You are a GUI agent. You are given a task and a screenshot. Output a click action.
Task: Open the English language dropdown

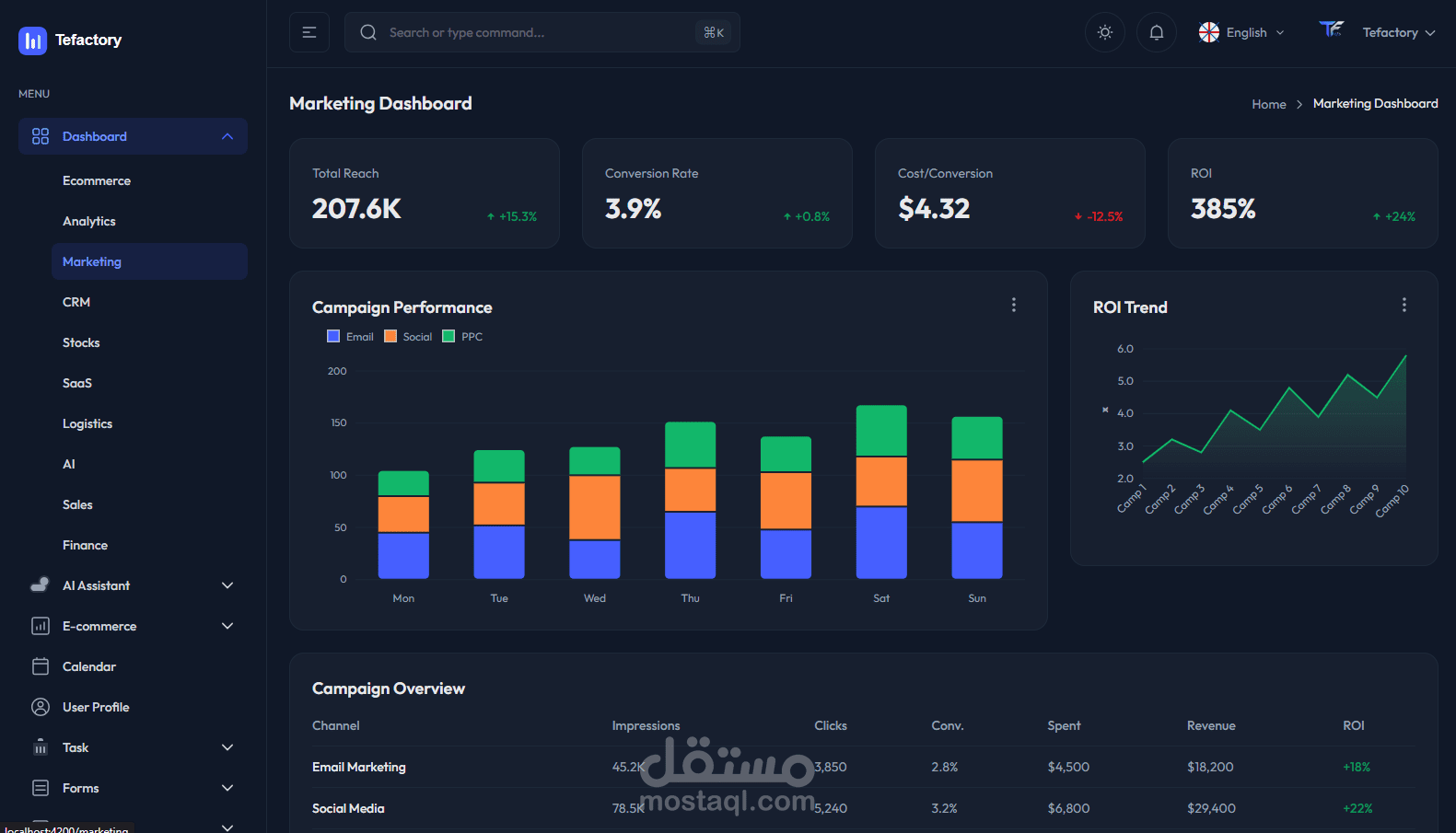click(1241, 32)
